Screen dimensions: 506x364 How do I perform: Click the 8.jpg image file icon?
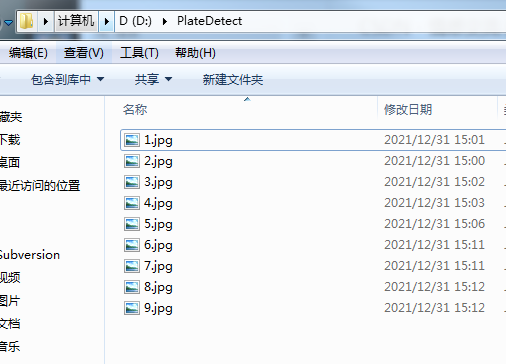tap(132, 287)
